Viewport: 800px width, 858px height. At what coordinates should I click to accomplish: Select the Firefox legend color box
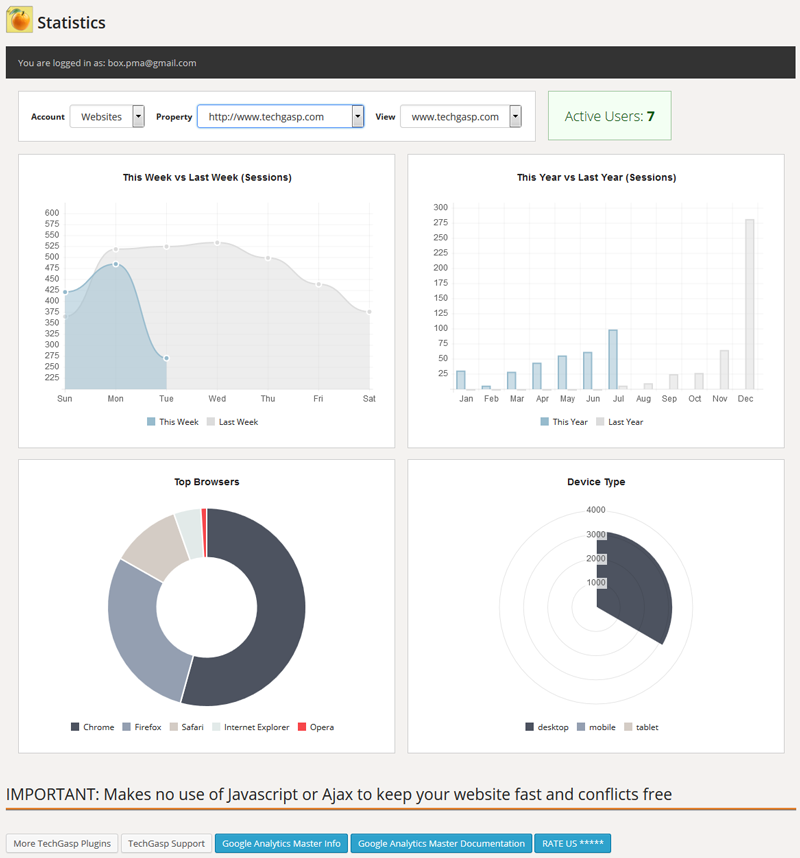(126, 727)
